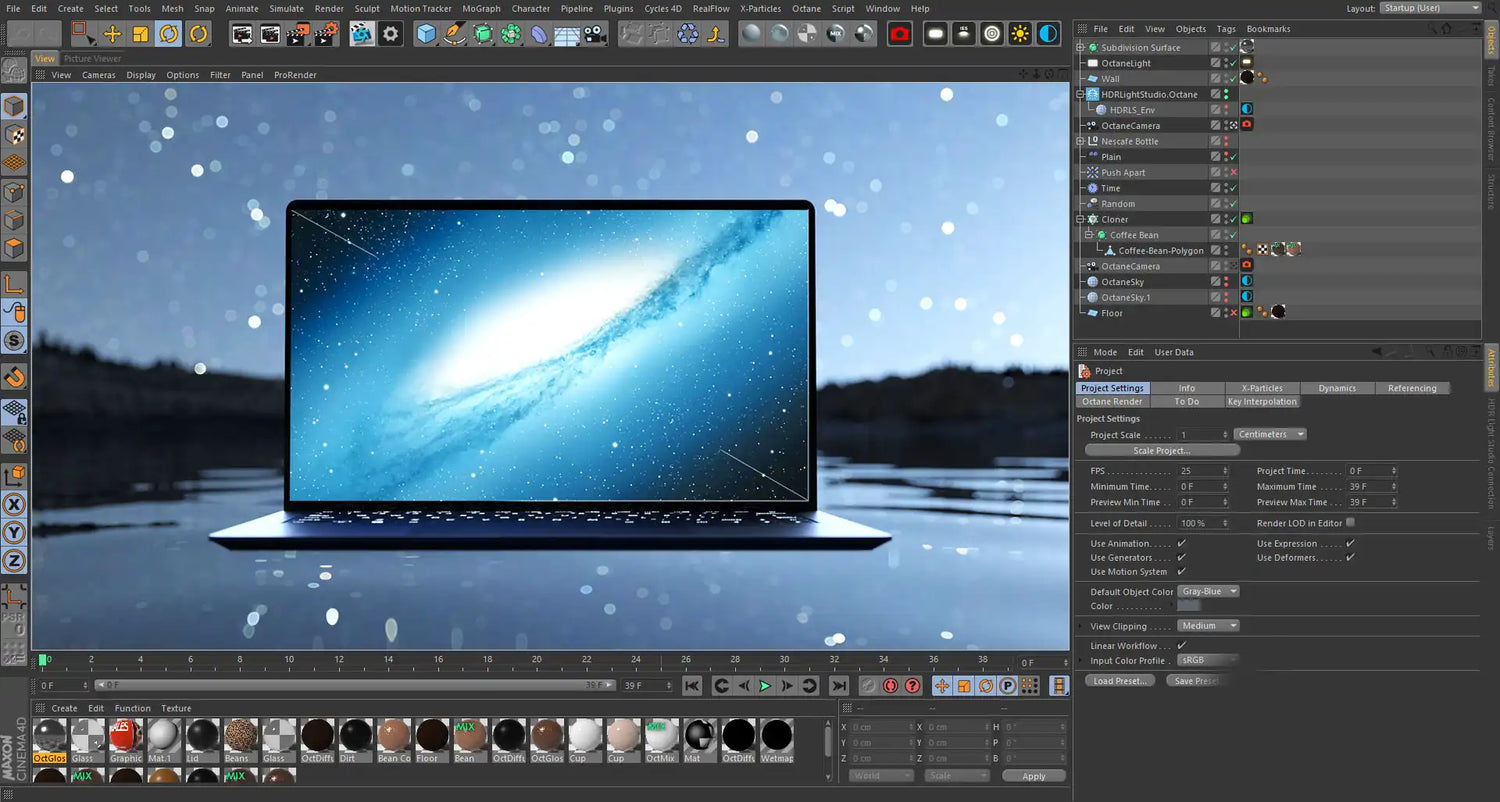Open the Cameras menu in viewport

[99, 75]
